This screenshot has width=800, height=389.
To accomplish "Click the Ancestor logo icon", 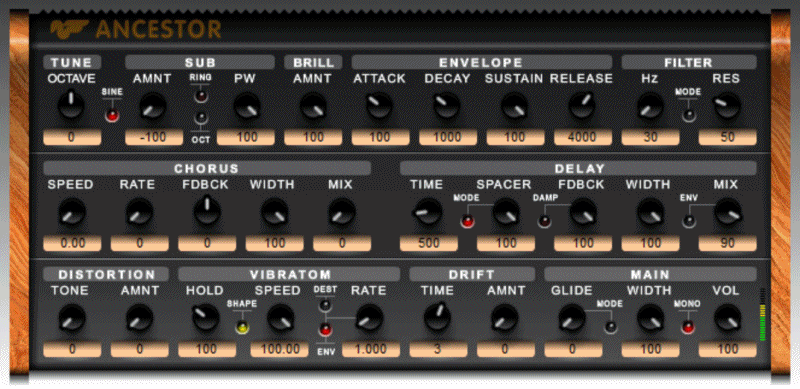I will click(x=69, y=29).
